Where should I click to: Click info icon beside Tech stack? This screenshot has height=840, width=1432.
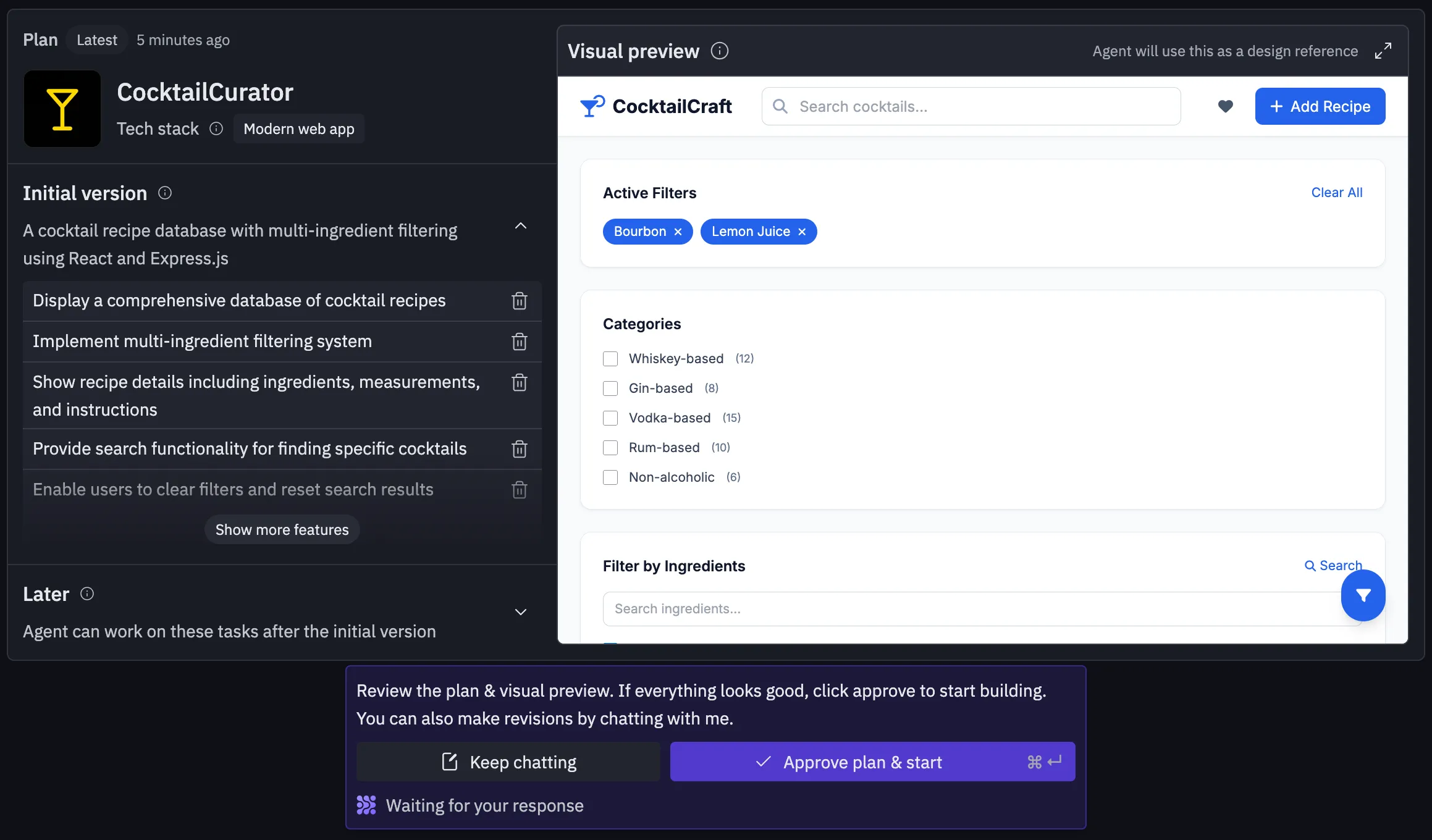tap(216, 128)
